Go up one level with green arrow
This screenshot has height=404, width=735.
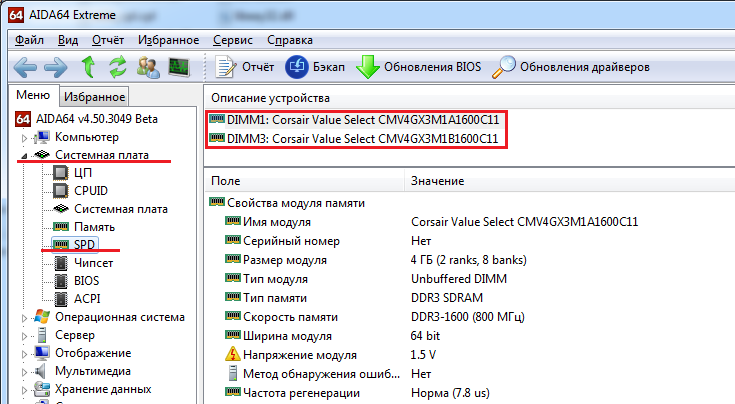[x=88, y=67]
